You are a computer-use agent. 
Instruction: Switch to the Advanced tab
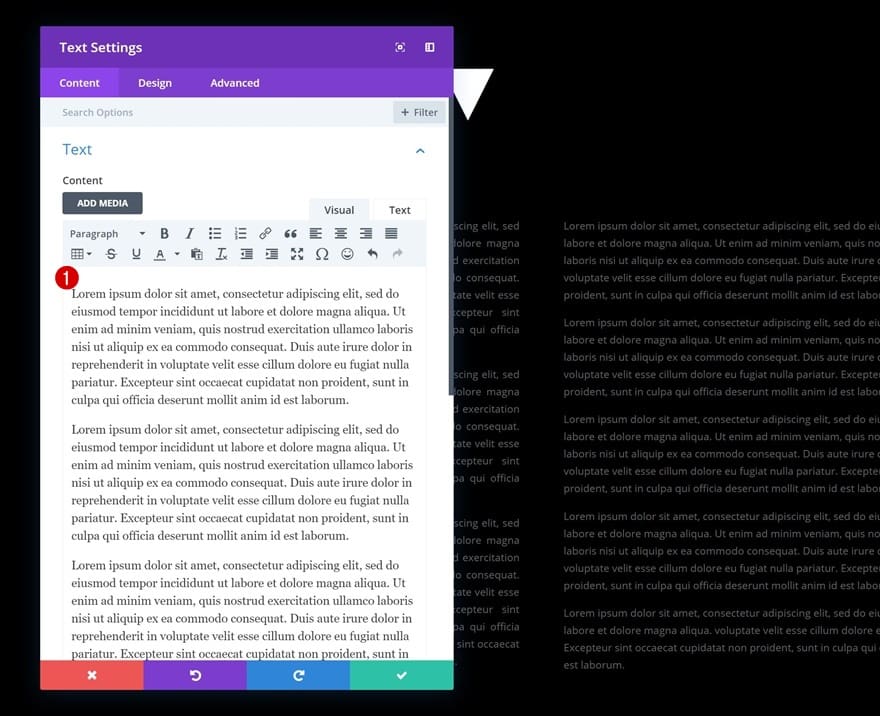(x=235, y=83)
